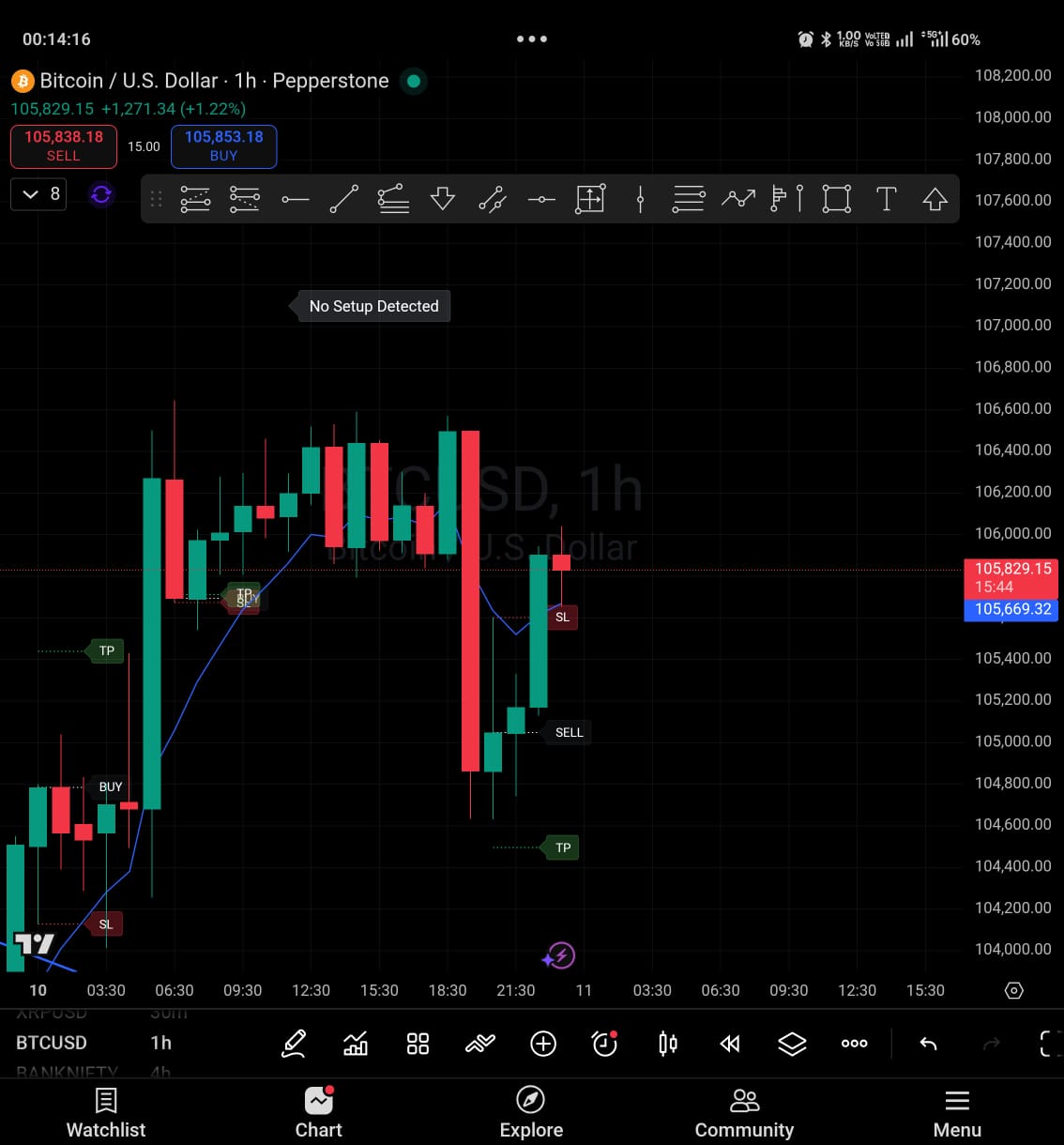This screenshot has width=1064, height=1145.
Task: Create a new price alert
Action: pyautogui.click(x=604, y=1044)
